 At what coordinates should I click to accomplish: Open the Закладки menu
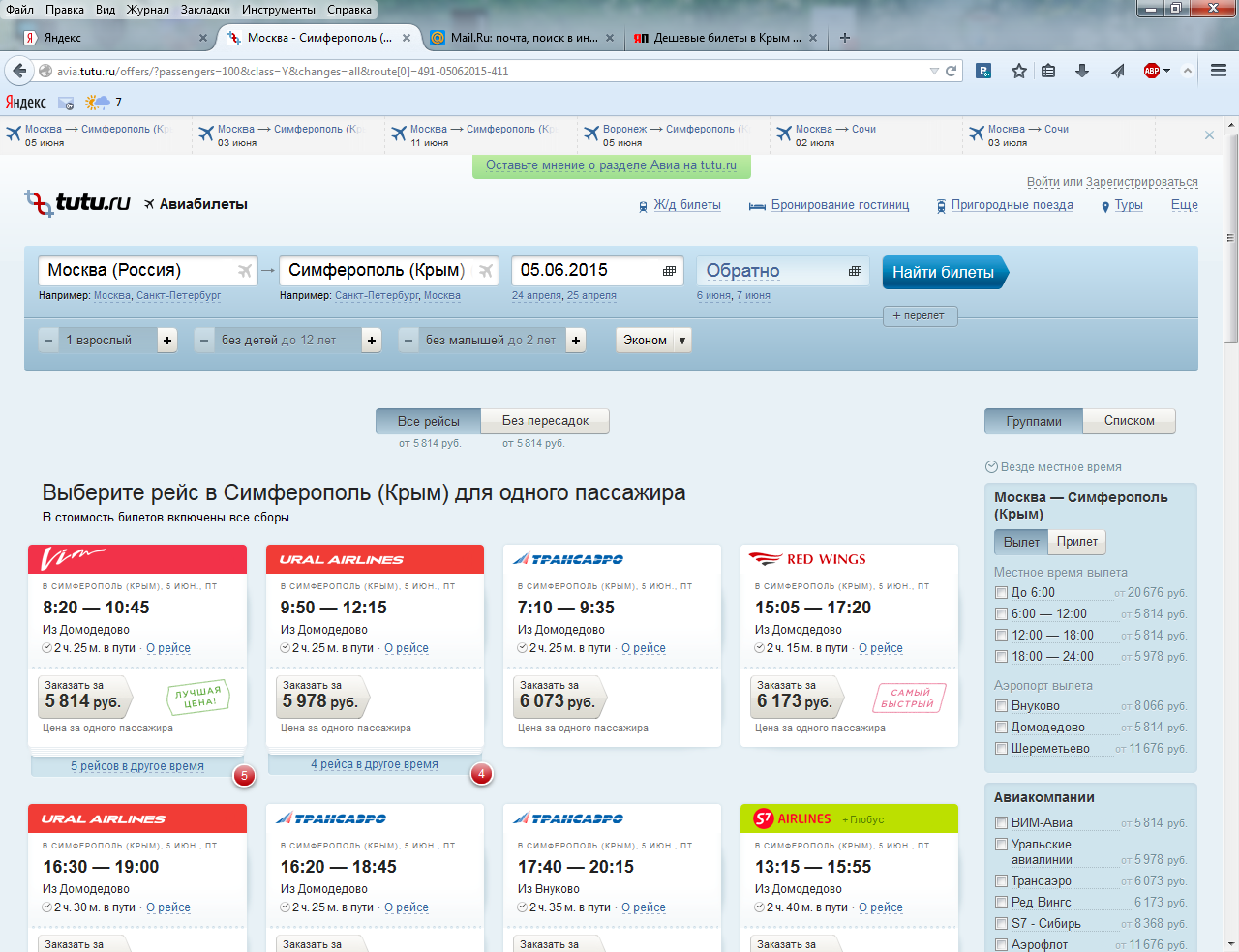(x=205, y=10)
